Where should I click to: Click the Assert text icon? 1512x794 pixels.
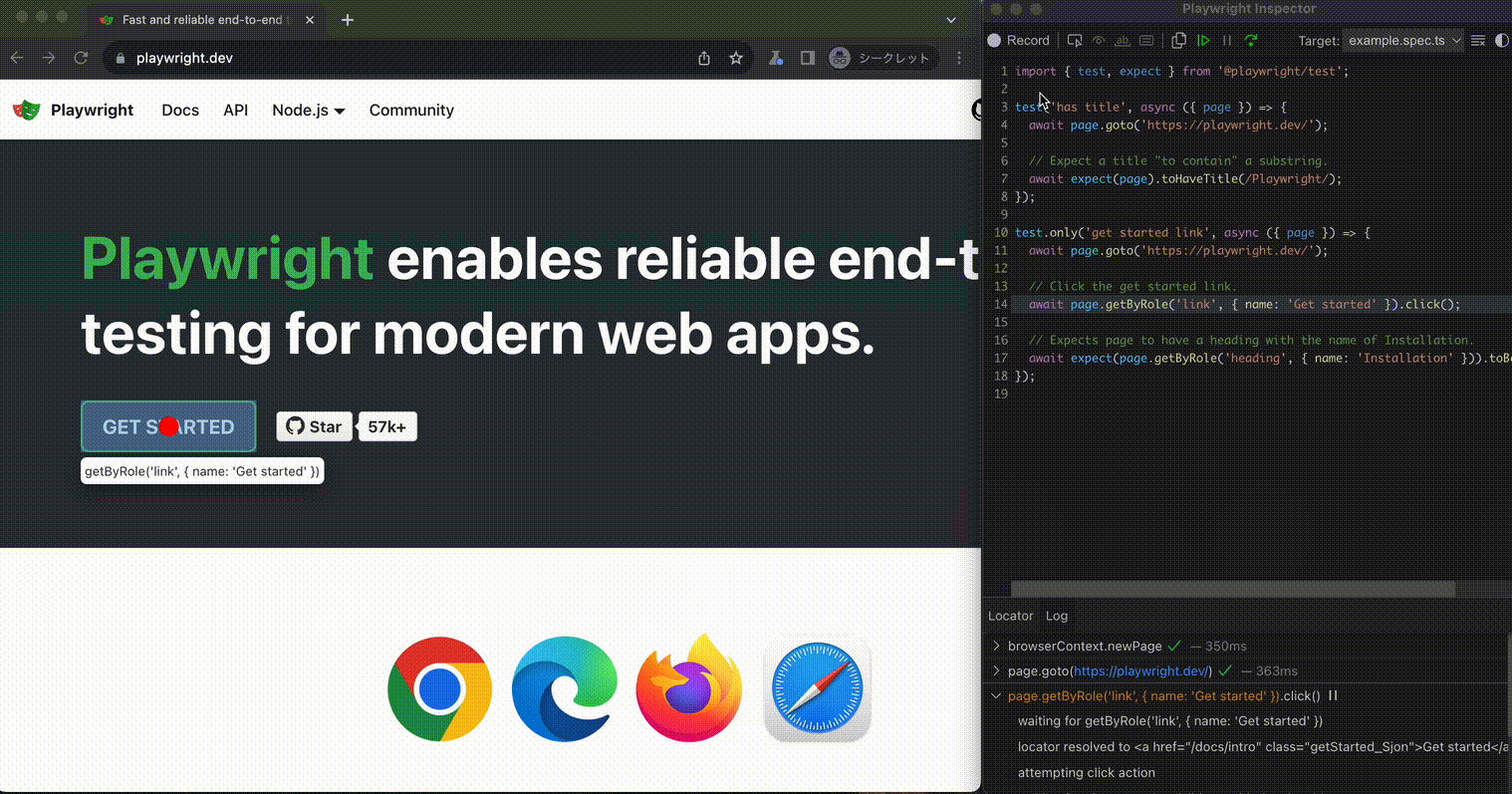point(1123,41)
